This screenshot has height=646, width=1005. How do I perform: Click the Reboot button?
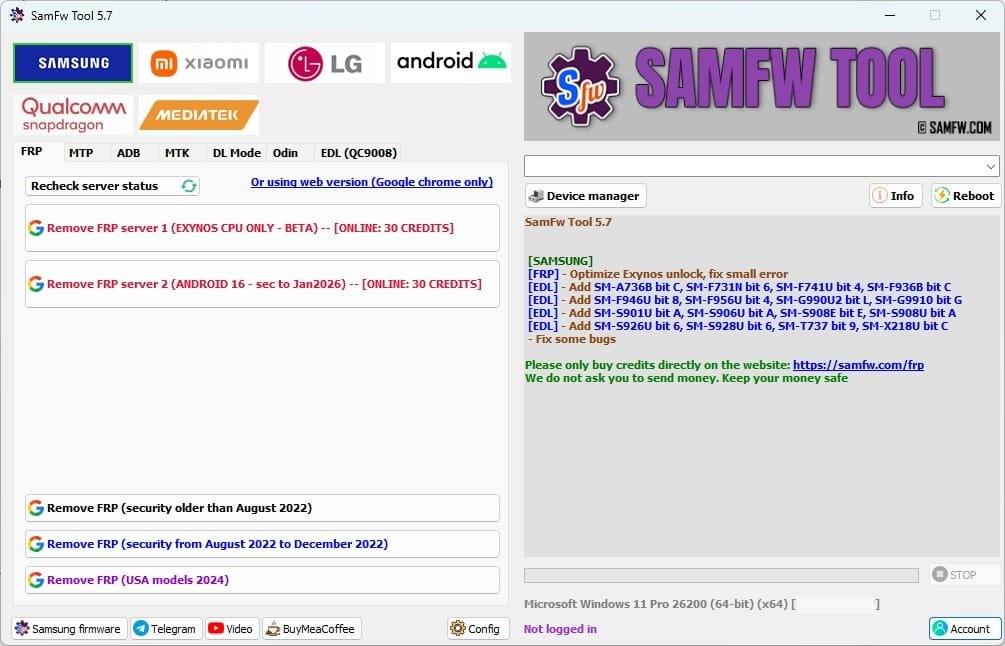965,196
